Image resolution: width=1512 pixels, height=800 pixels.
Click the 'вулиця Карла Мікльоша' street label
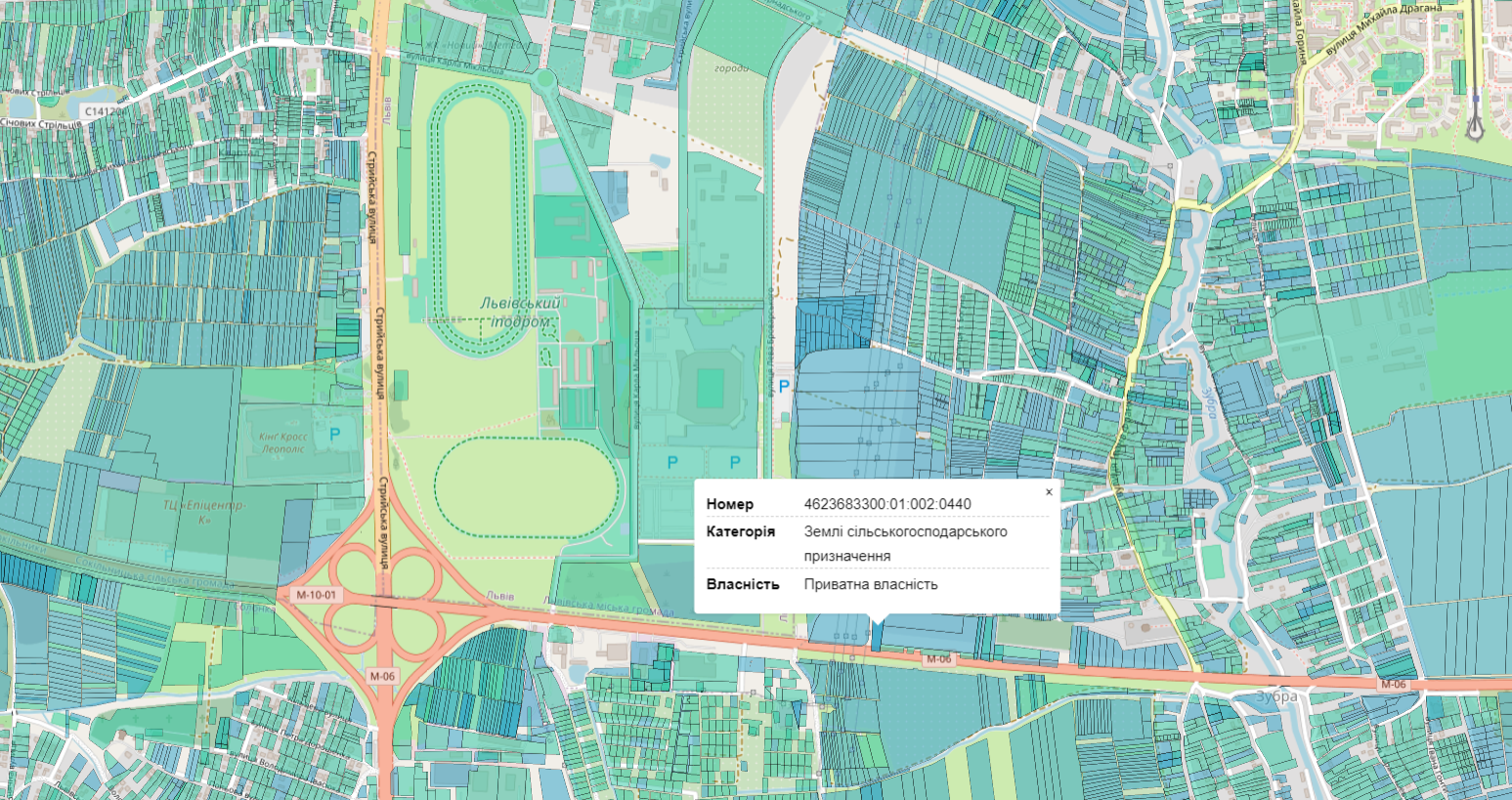coord(455,65)
